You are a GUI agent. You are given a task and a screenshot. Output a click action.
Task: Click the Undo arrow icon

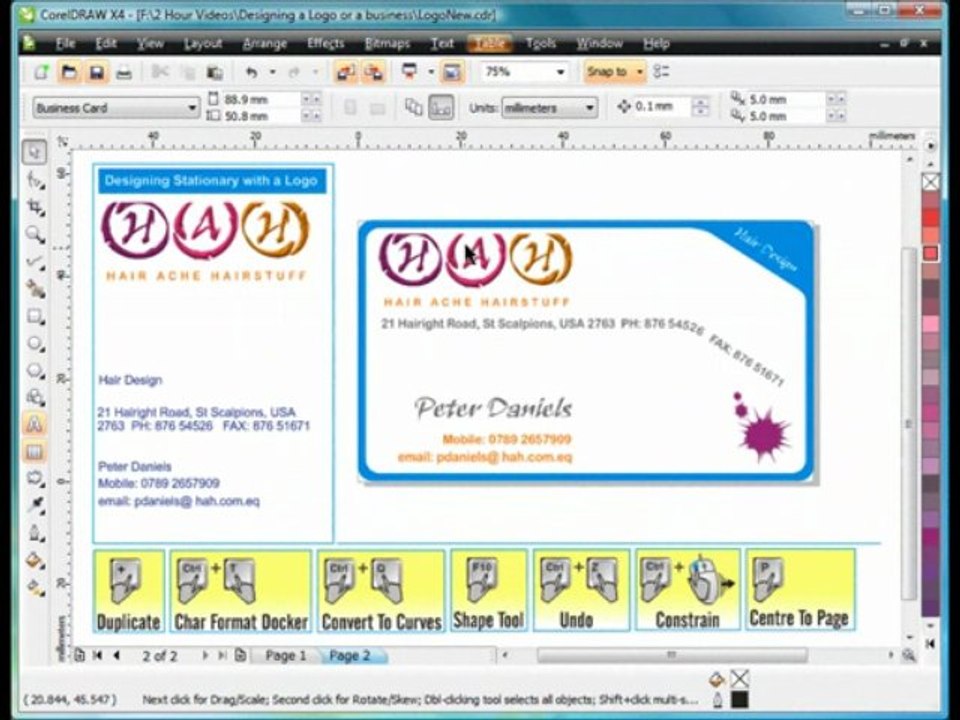click(252, 72)
